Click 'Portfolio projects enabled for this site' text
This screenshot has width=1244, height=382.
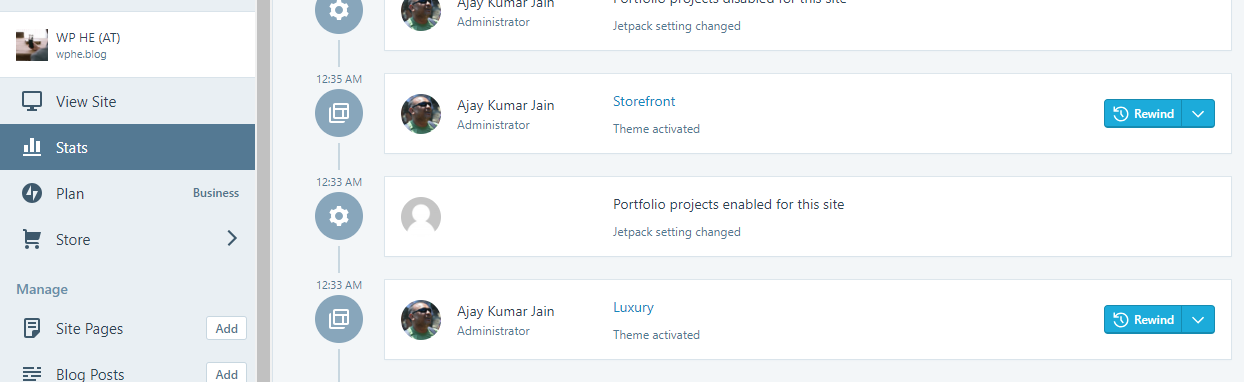pyautogui.click(x=728, y=204)
